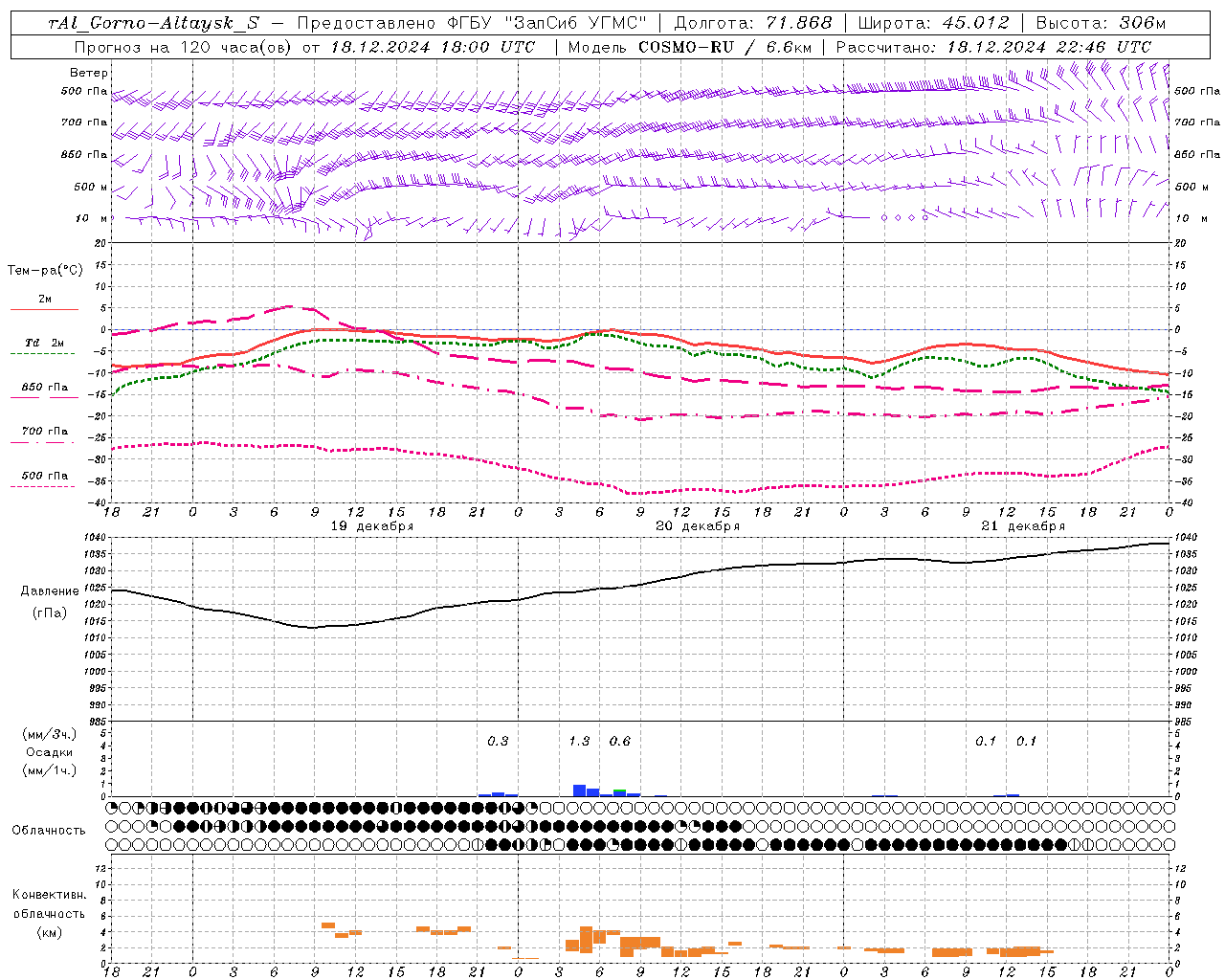Click the (мм/1ч.) precipitation unit label

[49, 770]
